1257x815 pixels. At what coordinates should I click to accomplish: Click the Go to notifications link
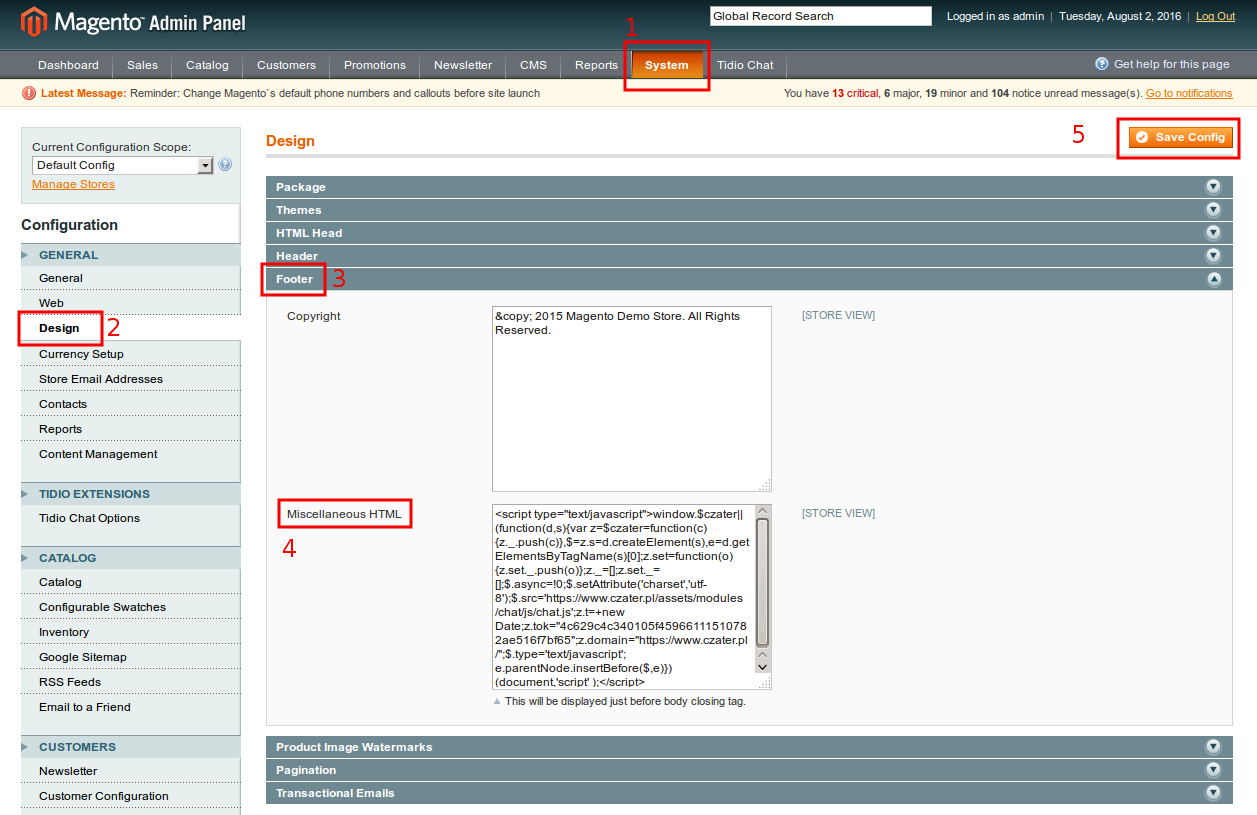[x=1189, y=93]
